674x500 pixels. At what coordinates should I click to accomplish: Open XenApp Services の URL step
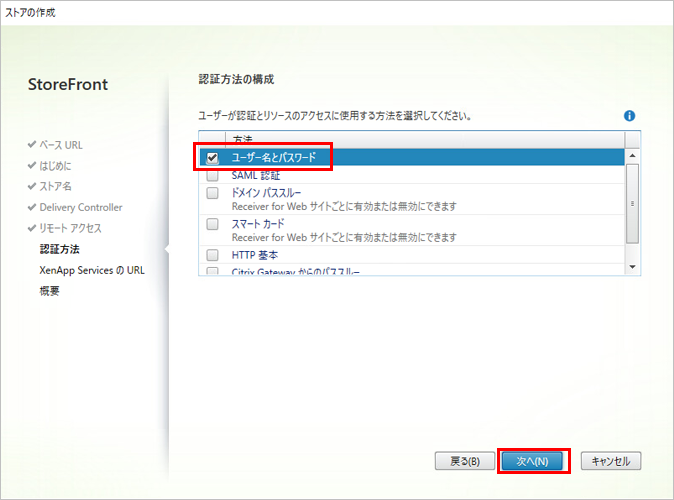(x=92, y=270)
